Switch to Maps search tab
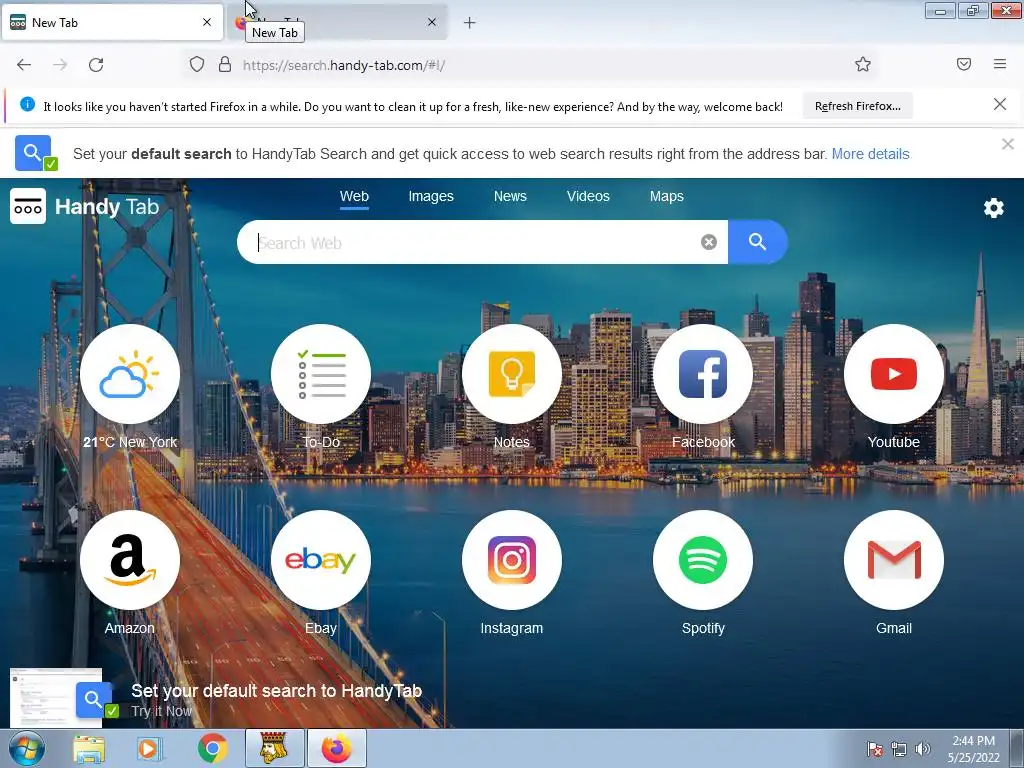The height and width of the screenshot is (768, 1024). point(667,197)
